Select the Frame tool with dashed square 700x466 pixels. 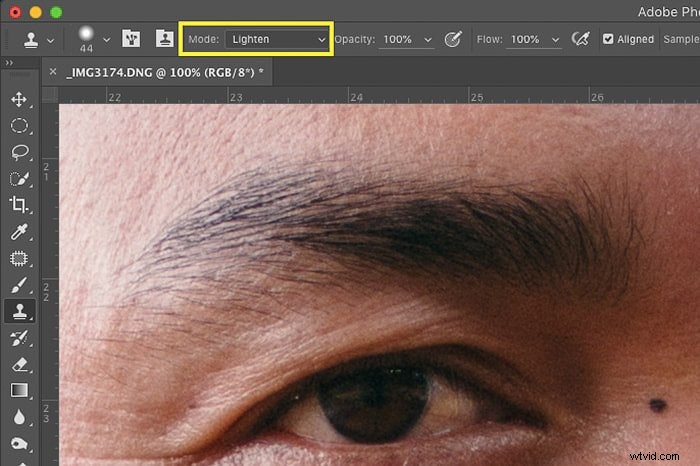pos(19,258)
